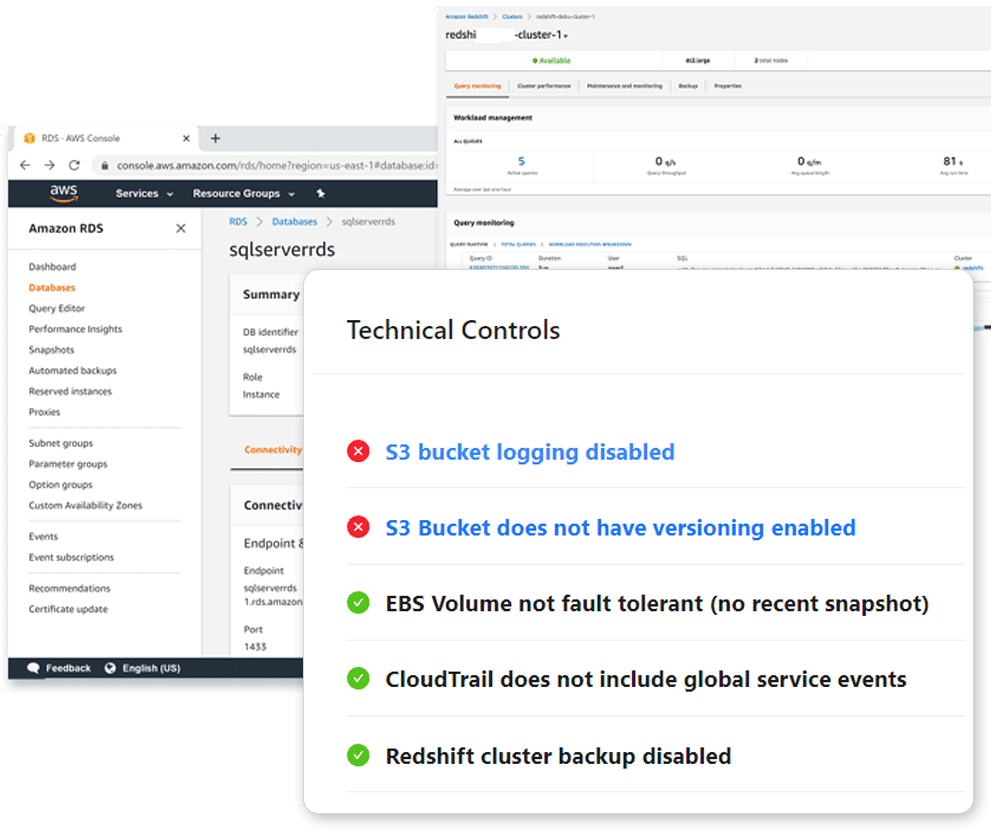The height and width of the screenshot is (837, 991).
Task: Close the Amazon RDS side panel
Action: click(x=181, y=228)
